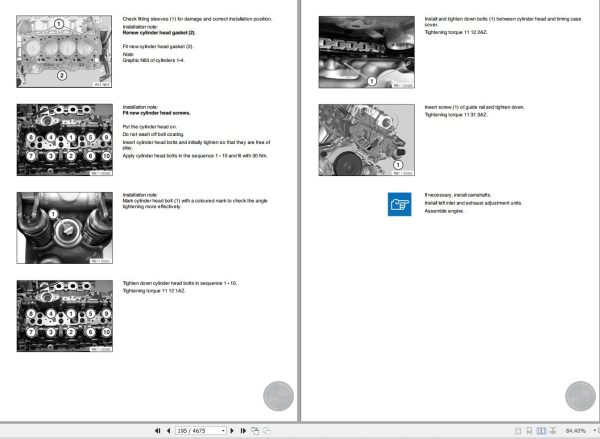Click 'If necessary, install camshafts.' text
The height and width of the screenshot is (439, 600).
tap(458, 195)
